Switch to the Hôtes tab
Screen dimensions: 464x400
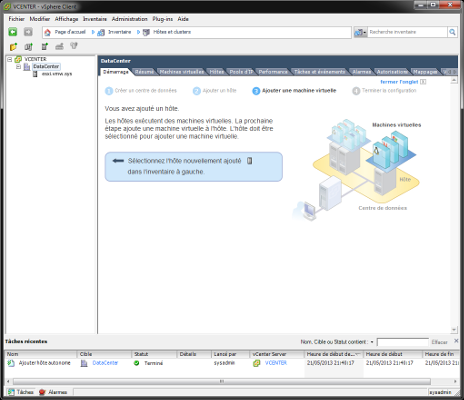pos(217,72)
